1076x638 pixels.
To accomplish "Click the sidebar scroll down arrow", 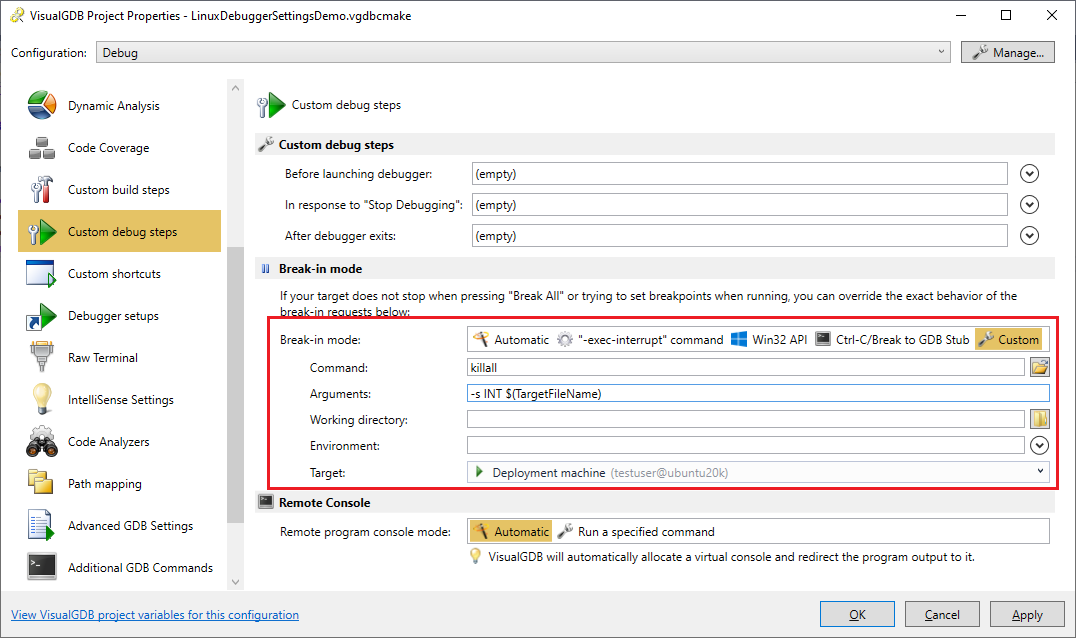I will coord(235,582).
